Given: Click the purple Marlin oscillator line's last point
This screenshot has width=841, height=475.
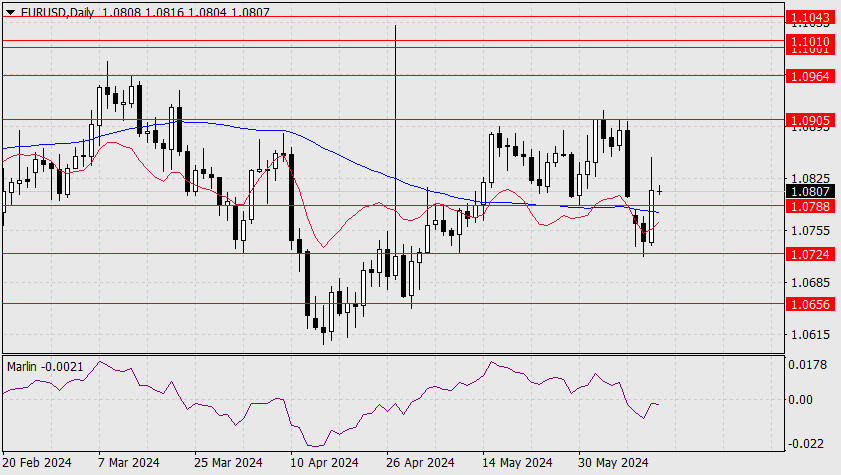Looking at the screenshot, I should click(658, 404).
